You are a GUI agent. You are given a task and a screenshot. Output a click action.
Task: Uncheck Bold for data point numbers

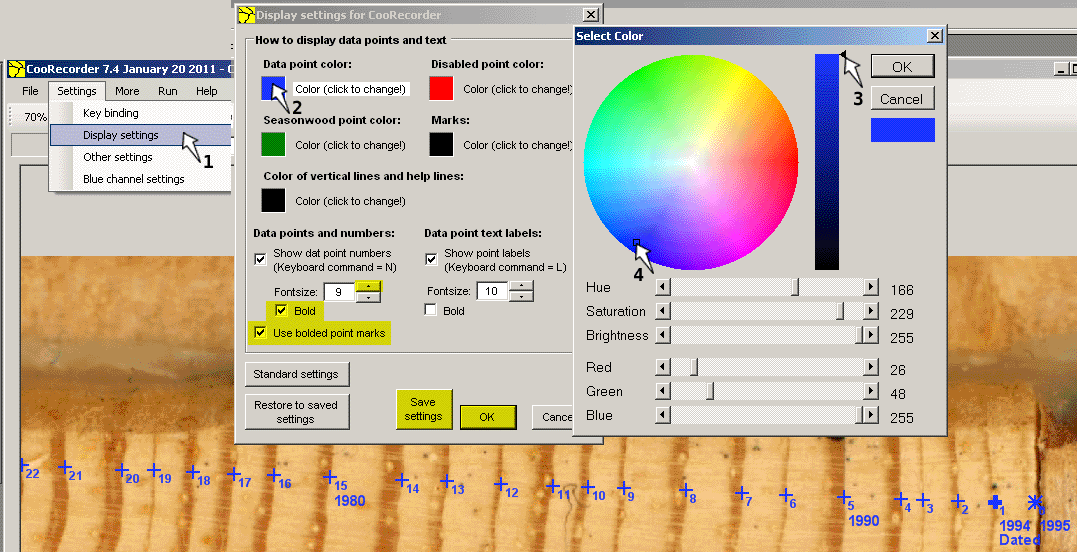coord(281,311)
